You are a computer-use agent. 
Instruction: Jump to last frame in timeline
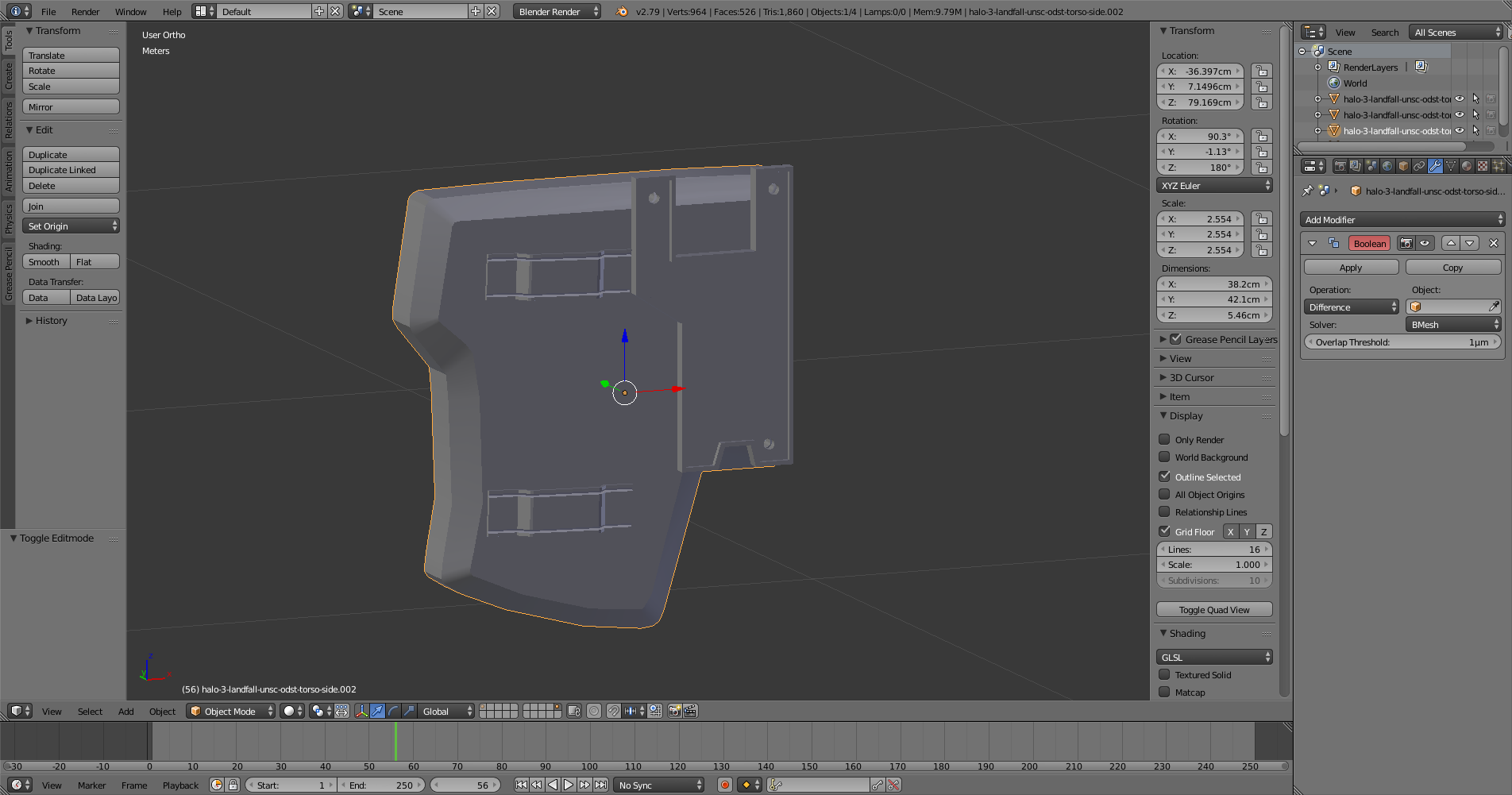[601, 785]
